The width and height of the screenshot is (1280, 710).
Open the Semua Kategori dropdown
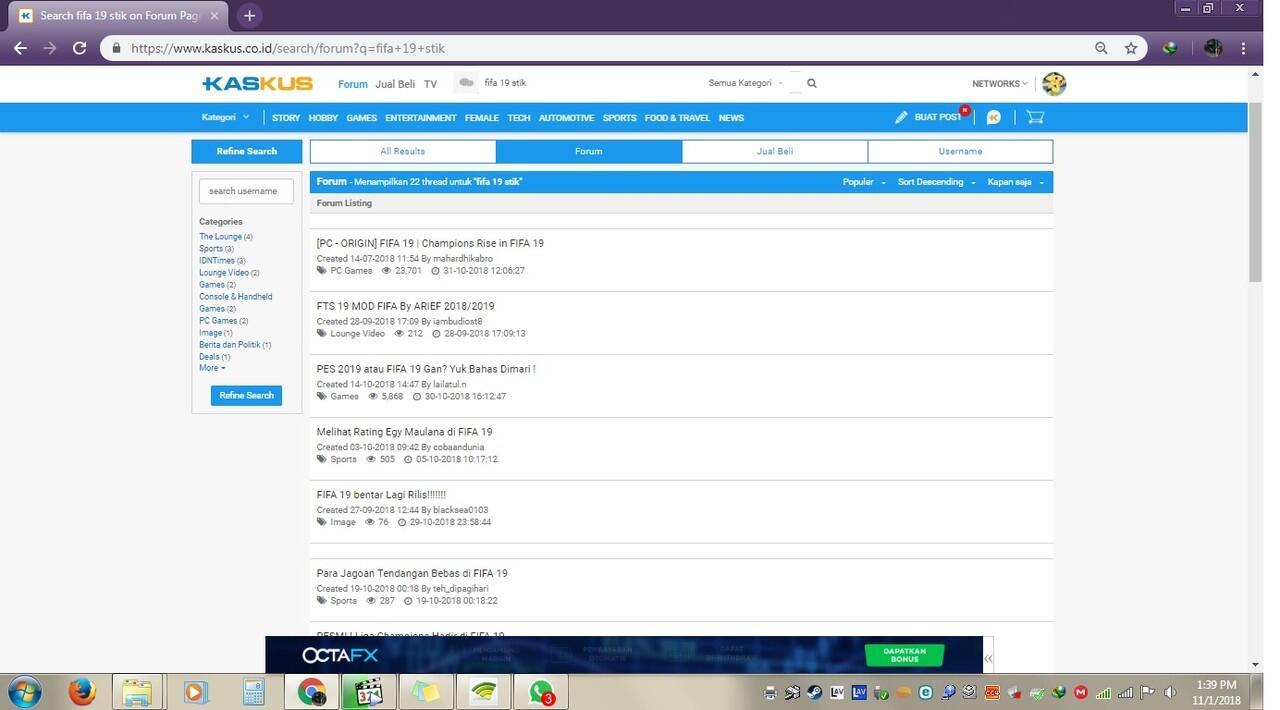click(746, 84)
